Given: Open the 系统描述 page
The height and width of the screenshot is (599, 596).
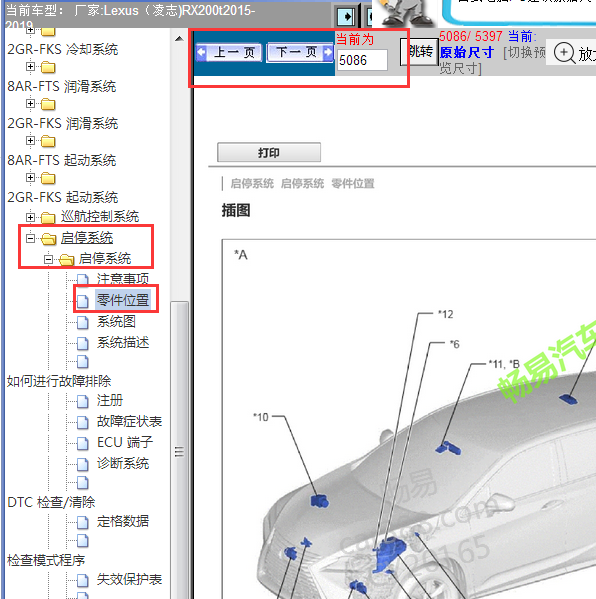Looking at the screenshot, I should pyautogui.click(x=123, y=342).
